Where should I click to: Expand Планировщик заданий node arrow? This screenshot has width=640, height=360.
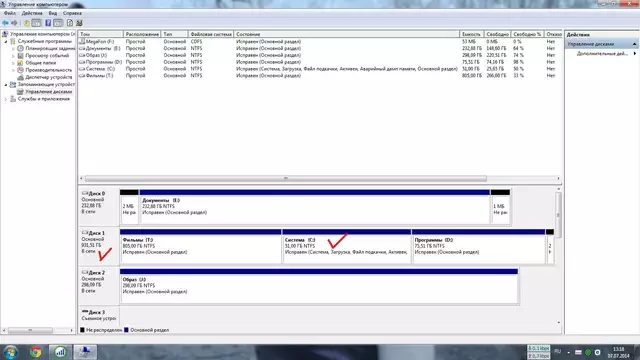[x=13, y=49]
